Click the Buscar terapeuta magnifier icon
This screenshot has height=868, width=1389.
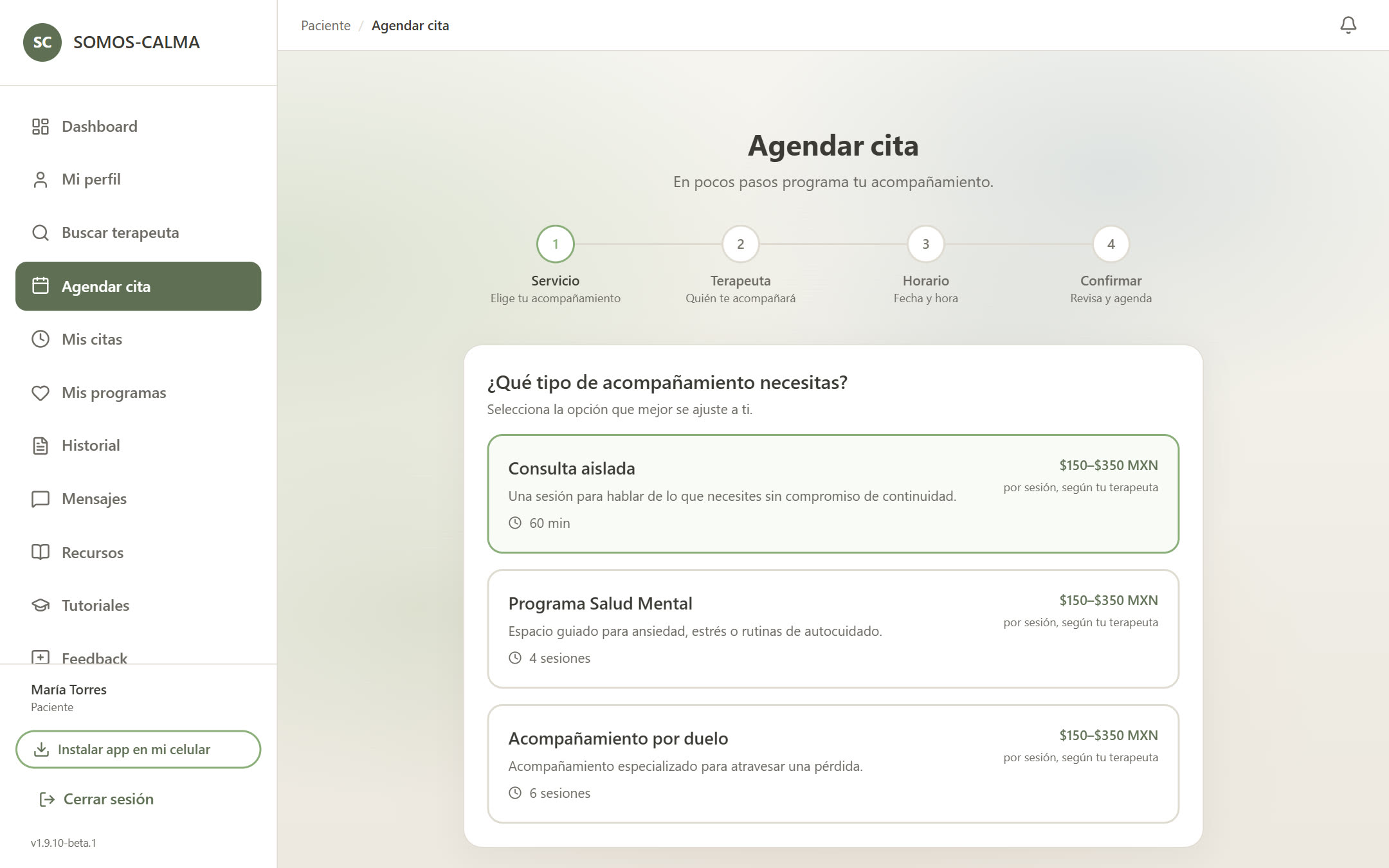(41, 233)
